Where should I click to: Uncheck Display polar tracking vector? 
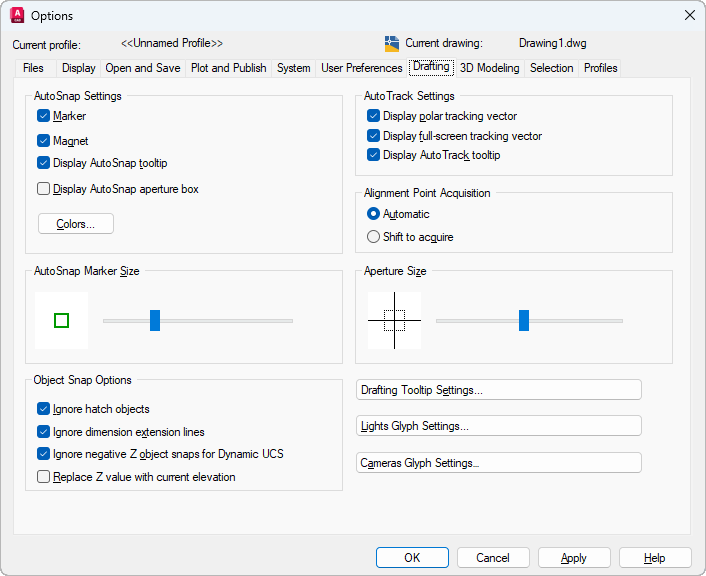374,116
